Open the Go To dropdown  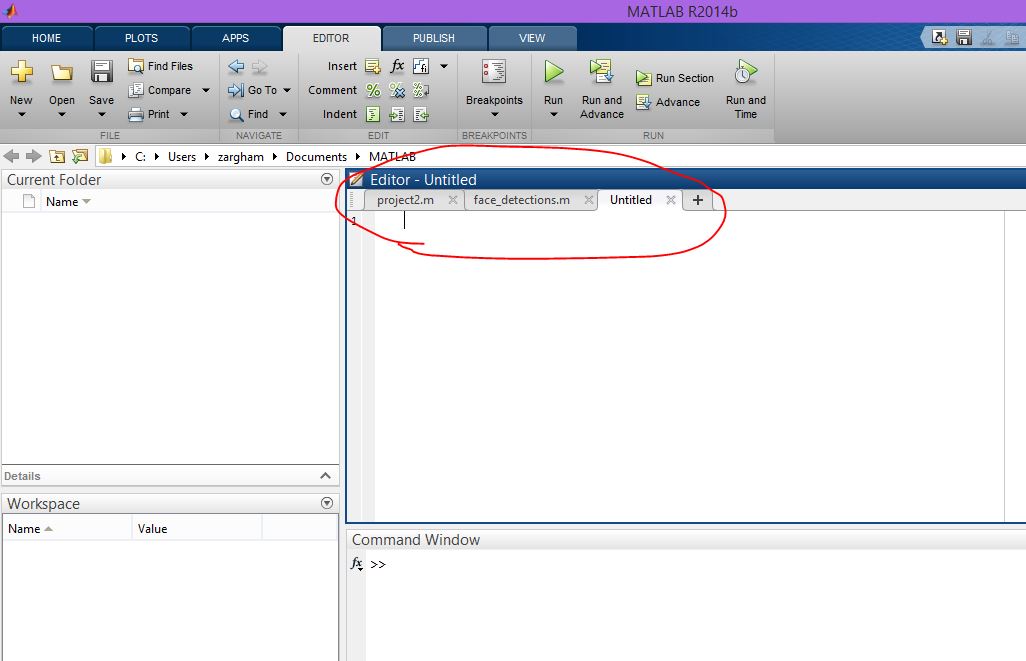pyautogui.click(x=286, y=90)
